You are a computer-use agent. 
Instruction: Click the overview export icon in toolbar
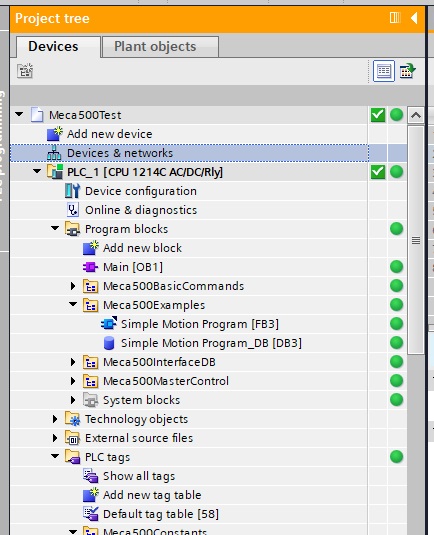[407, 71]
